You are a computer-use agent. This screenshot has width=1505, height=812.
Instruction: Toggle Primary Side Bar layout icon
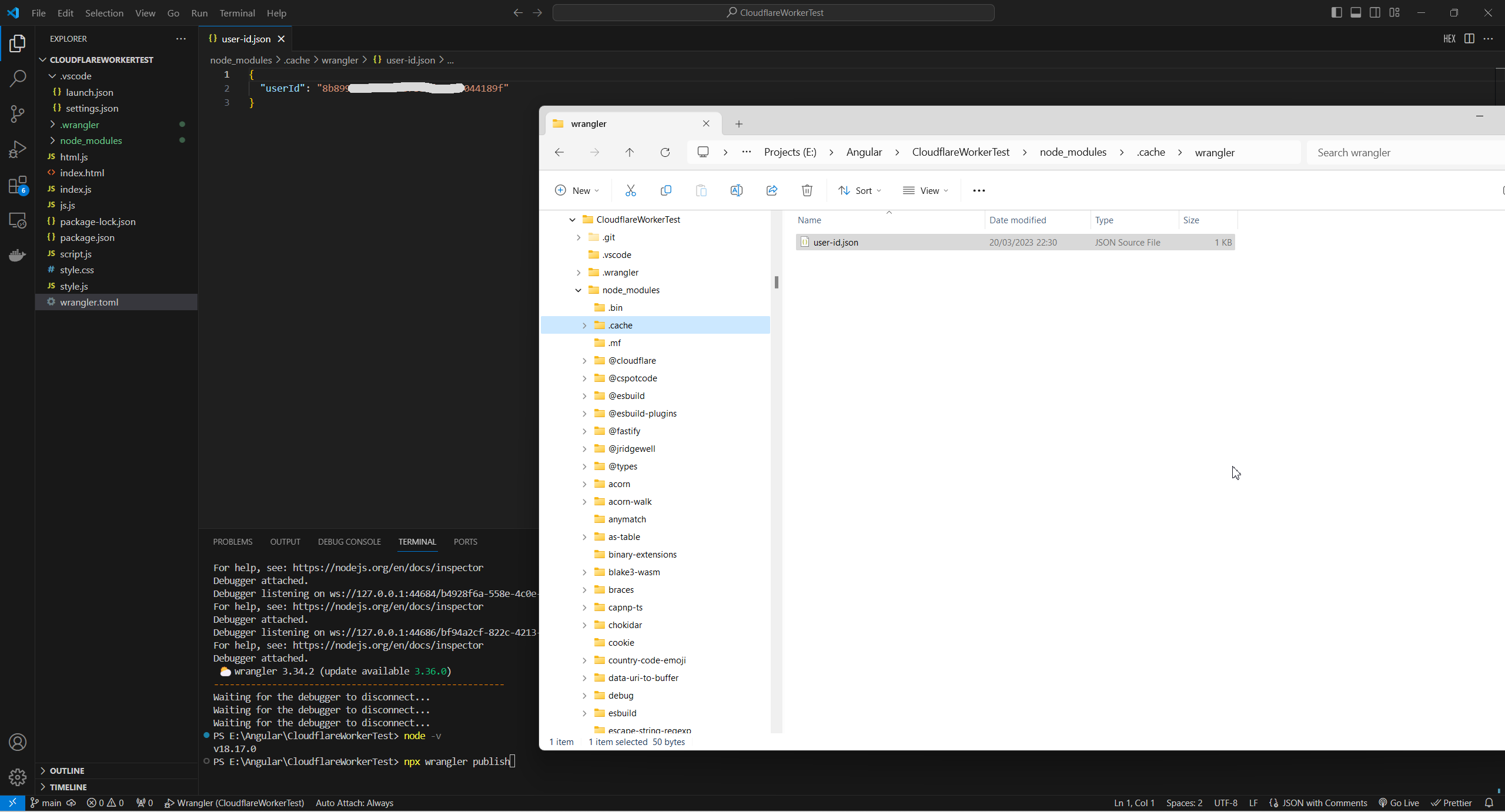tap(1336, 12)
